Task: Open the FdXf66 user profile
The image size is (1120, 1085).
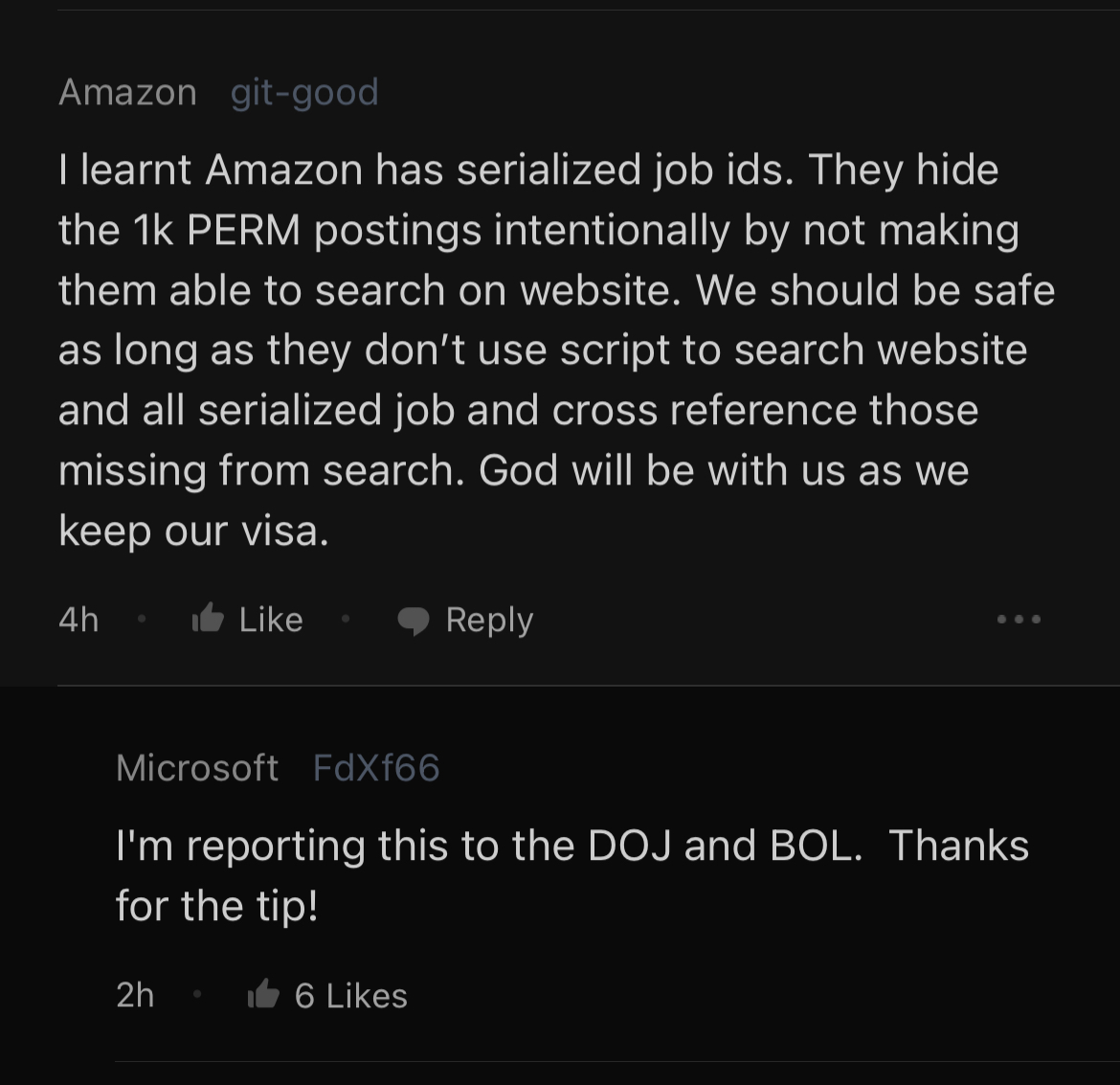Action: point(376,768)
